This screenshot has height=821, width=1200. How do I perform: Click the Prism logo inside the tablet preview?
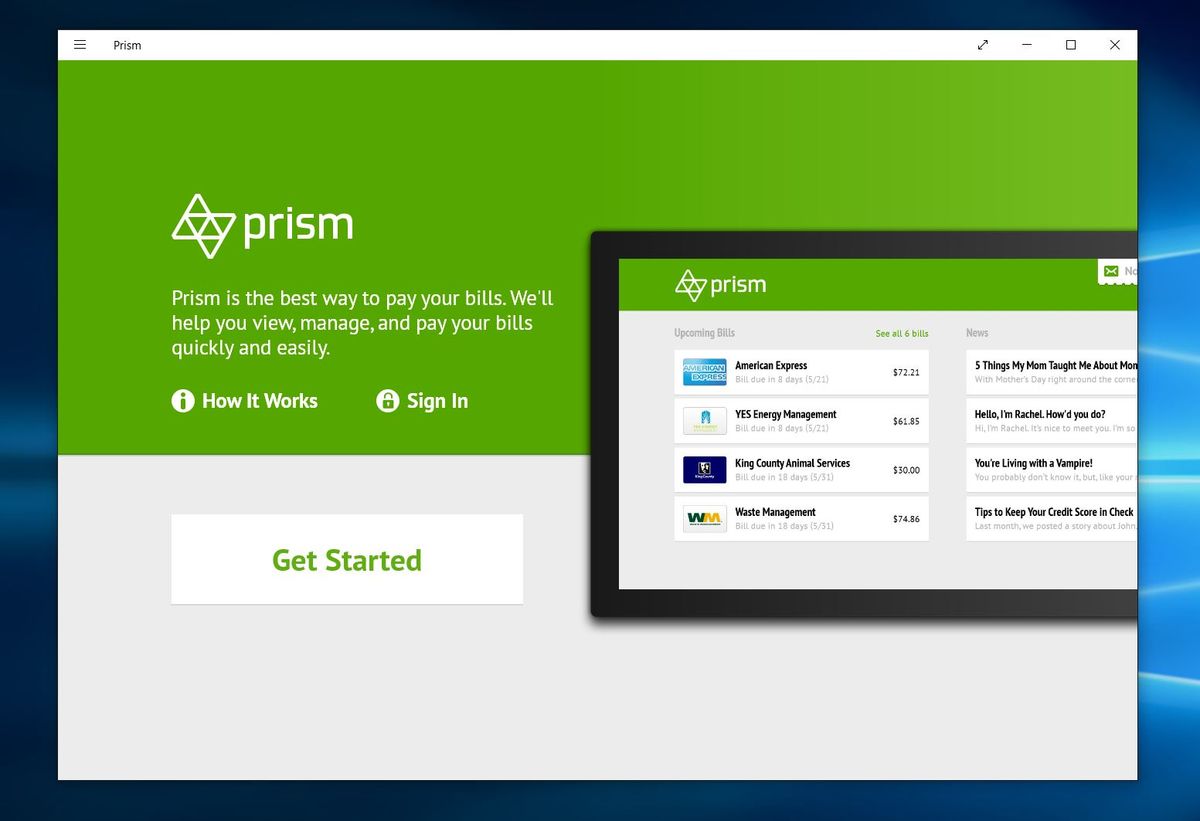pos(719,284)
